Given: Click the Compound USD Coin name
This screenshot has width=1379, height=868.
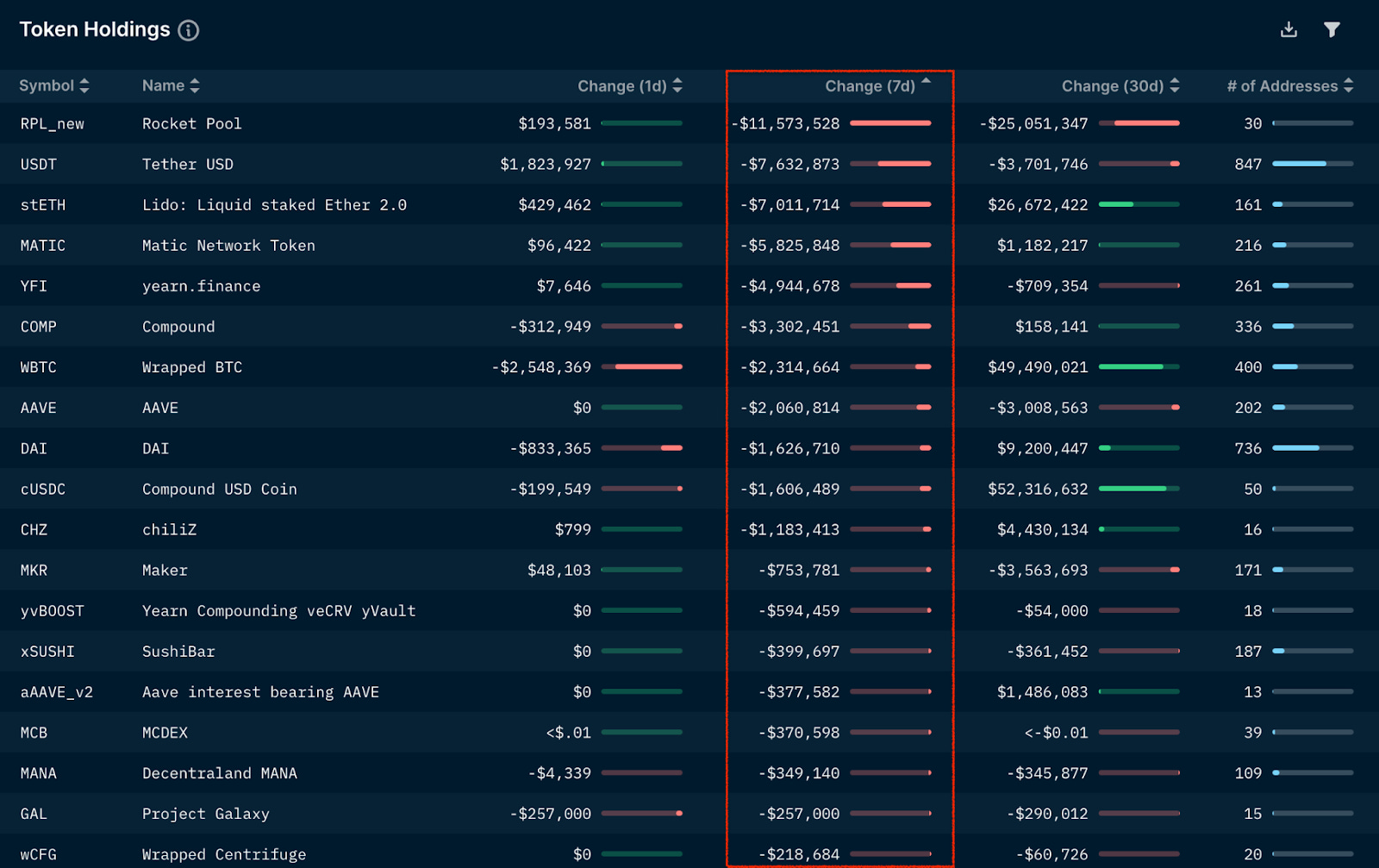Looking at the screenshot, I should (220, 490).
